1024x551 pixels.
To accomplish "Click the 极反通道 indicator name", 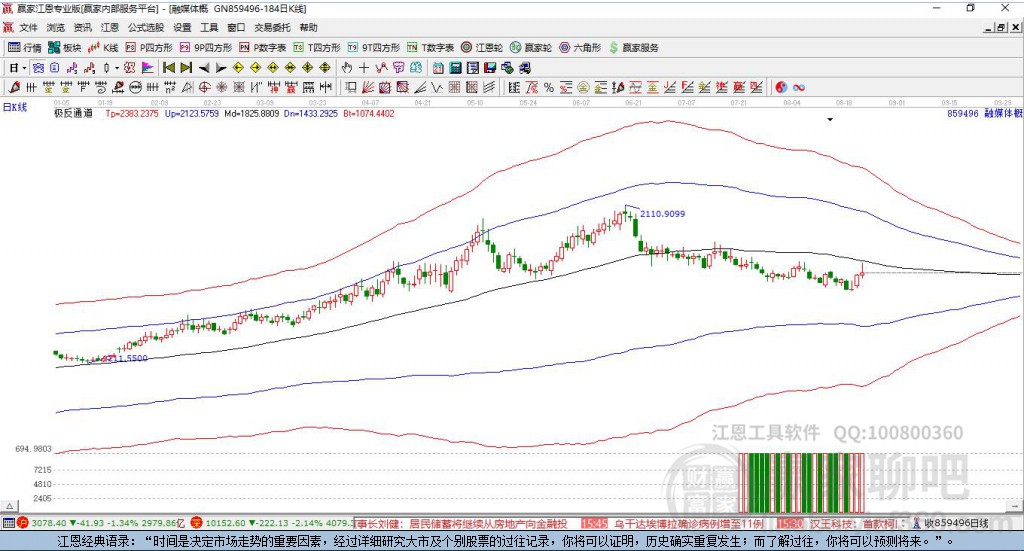I will (73, 113).
